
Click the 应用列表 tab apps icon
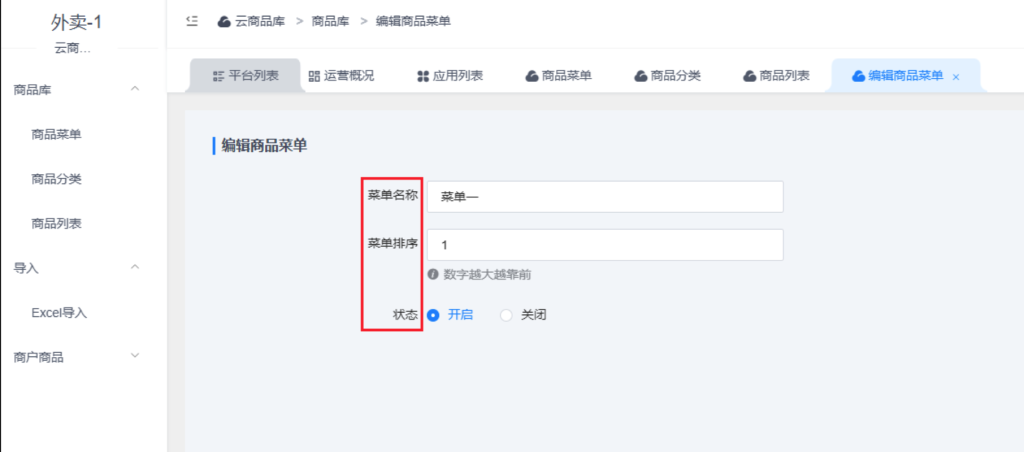[x=423, y=76]
